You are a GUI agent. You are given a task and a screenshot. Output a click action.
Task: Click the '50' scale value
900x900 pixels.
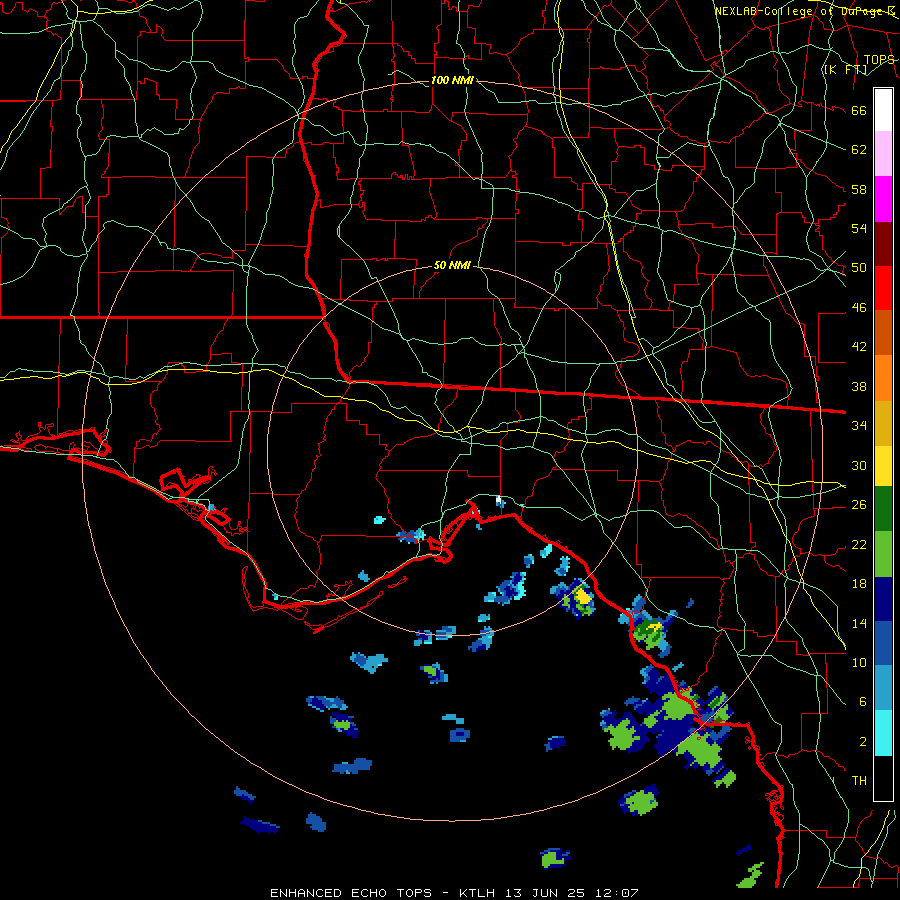tap(859, 268)
